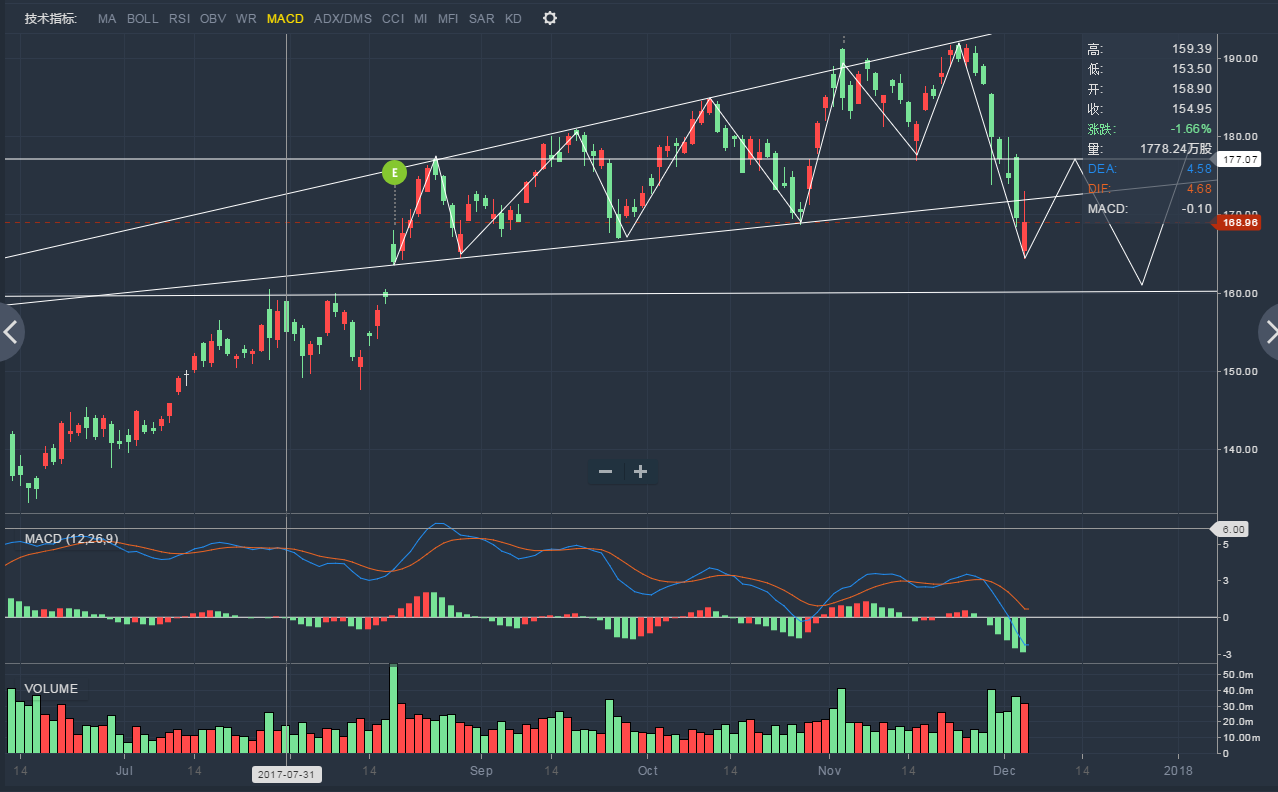
Task: Click the low price value 153.50
Action: tap(1192, 69)
